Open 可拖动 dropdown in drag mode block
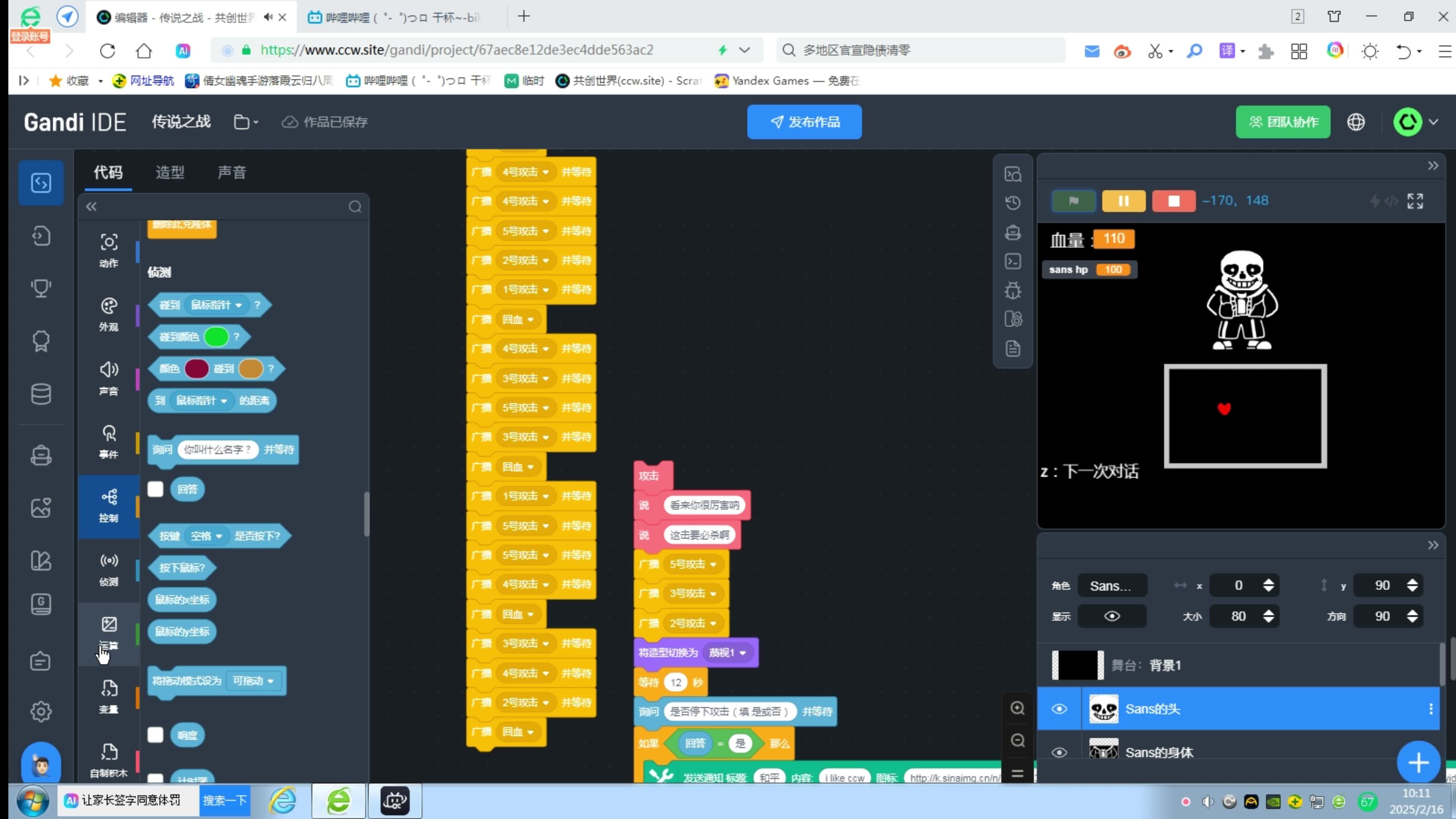This screenshot has height=819, width=1456. 253,681
